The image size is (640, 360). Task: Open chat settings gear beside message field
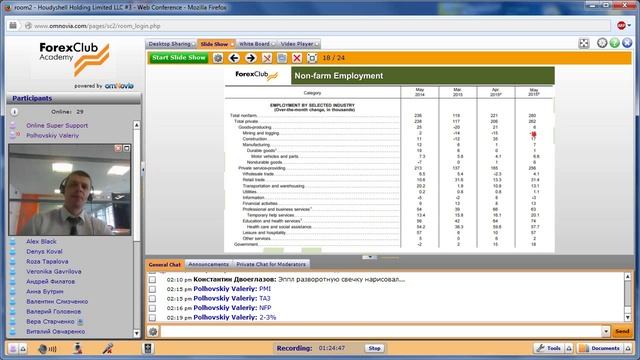(153, 331)
